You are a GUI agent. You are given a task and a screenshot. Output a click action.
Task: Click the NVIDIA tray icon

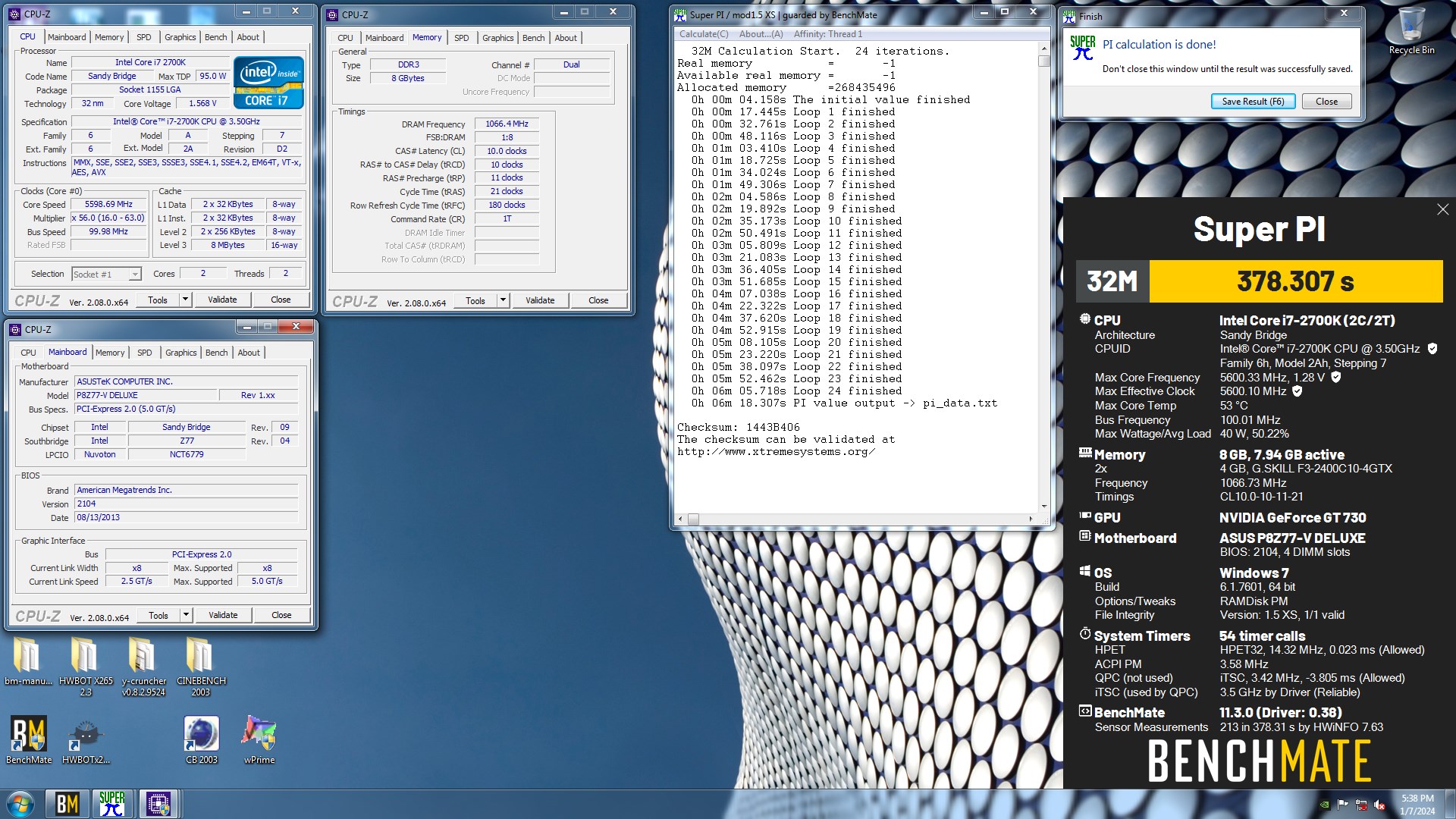click(1325, 805)
